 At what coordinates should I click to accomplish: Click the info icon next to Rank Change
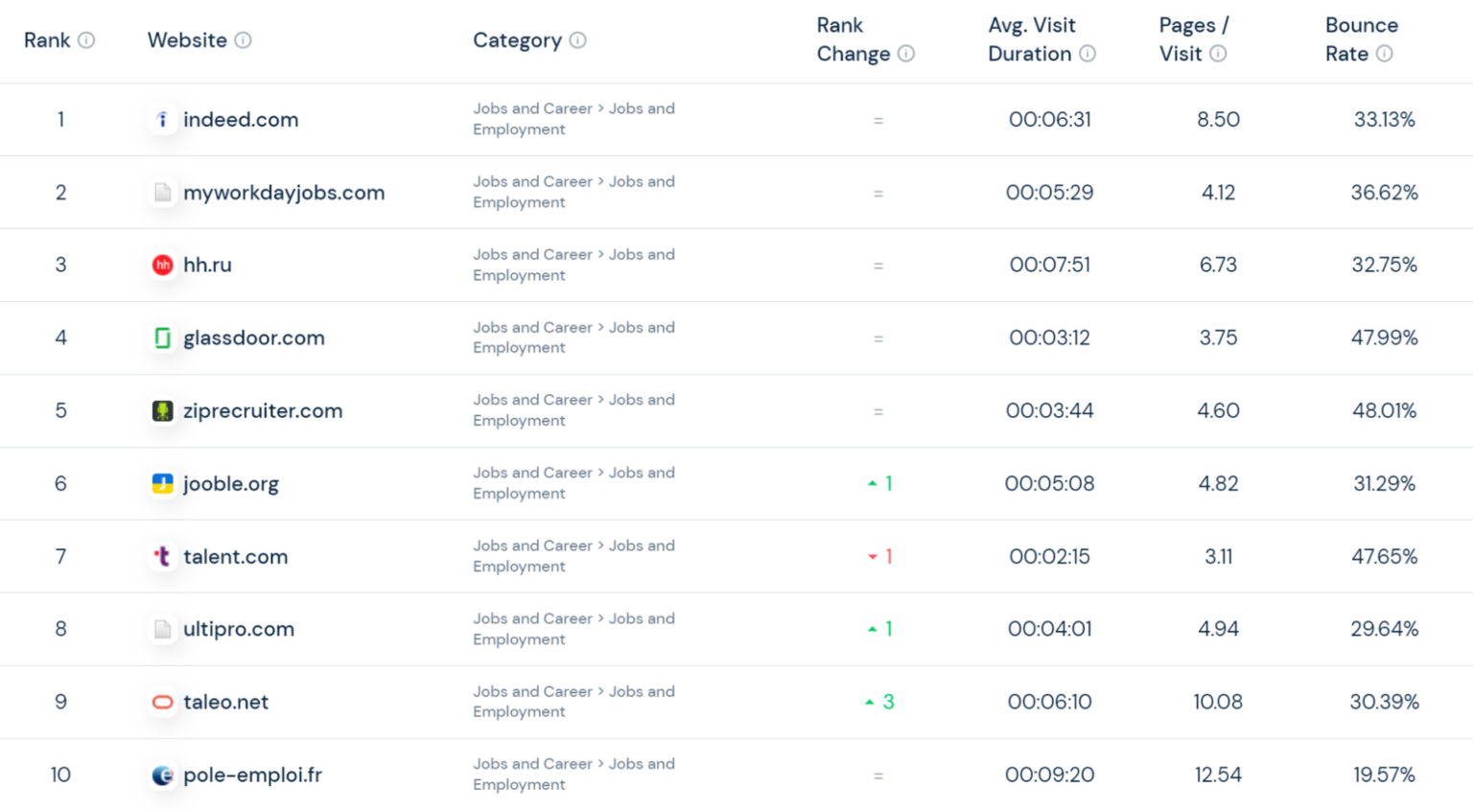[x=906, y=54]
